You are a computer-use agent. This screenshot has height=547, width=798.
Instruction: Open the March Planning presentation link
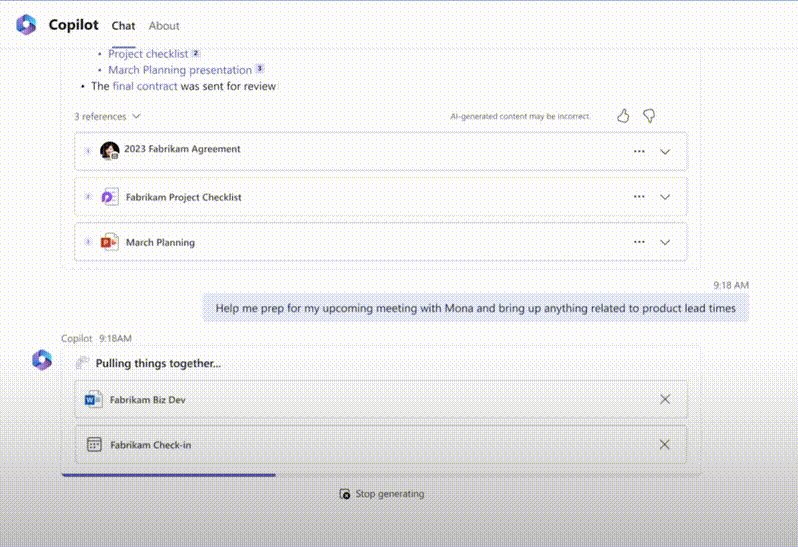pyautogui.click(x=180, y=70)
